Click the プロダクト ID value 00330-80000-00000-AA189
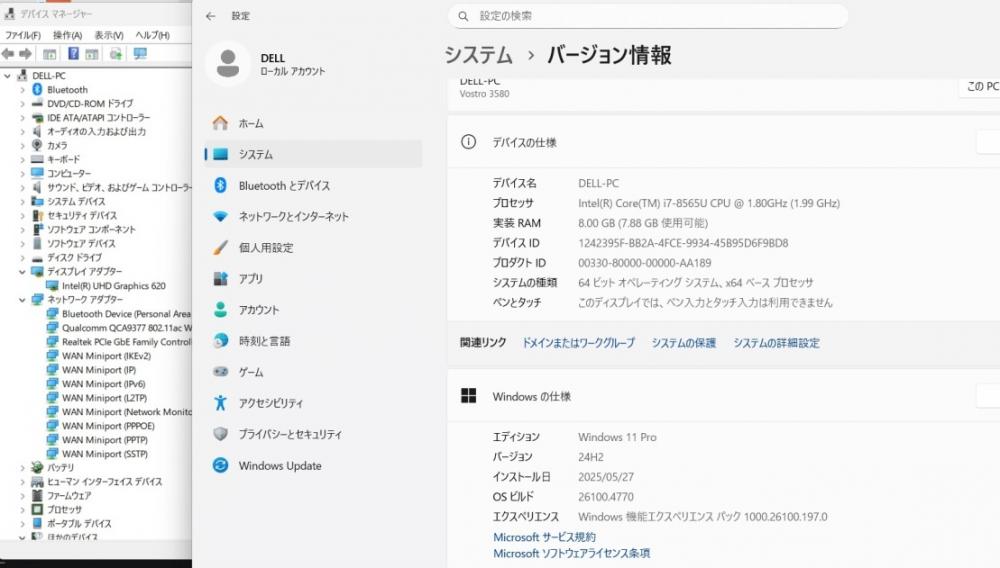Image resolution: width=1000 pixels, height=568 pixels. pyautogui.click(x=644, y=263)
